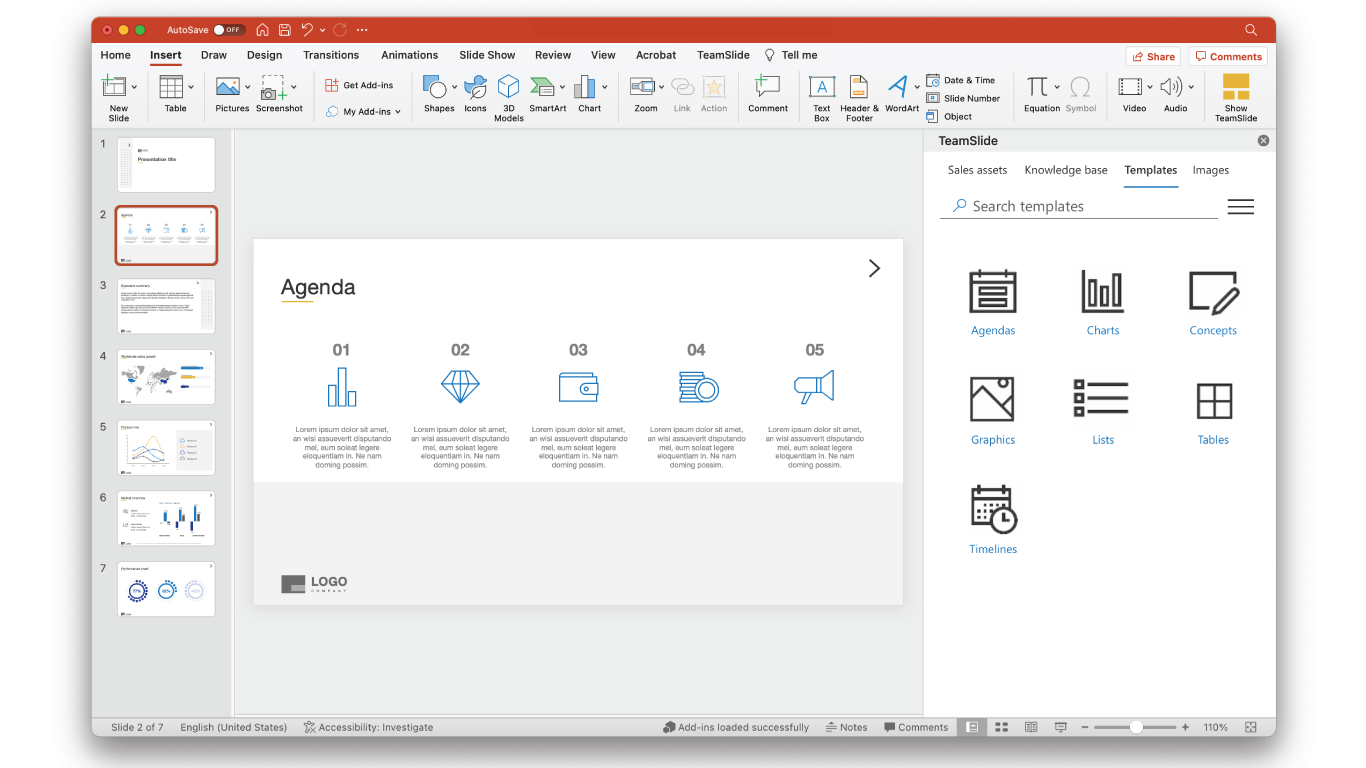Click the zoom out minus button
This screenshot has width=1366, height=768.
click(1084, 727)
